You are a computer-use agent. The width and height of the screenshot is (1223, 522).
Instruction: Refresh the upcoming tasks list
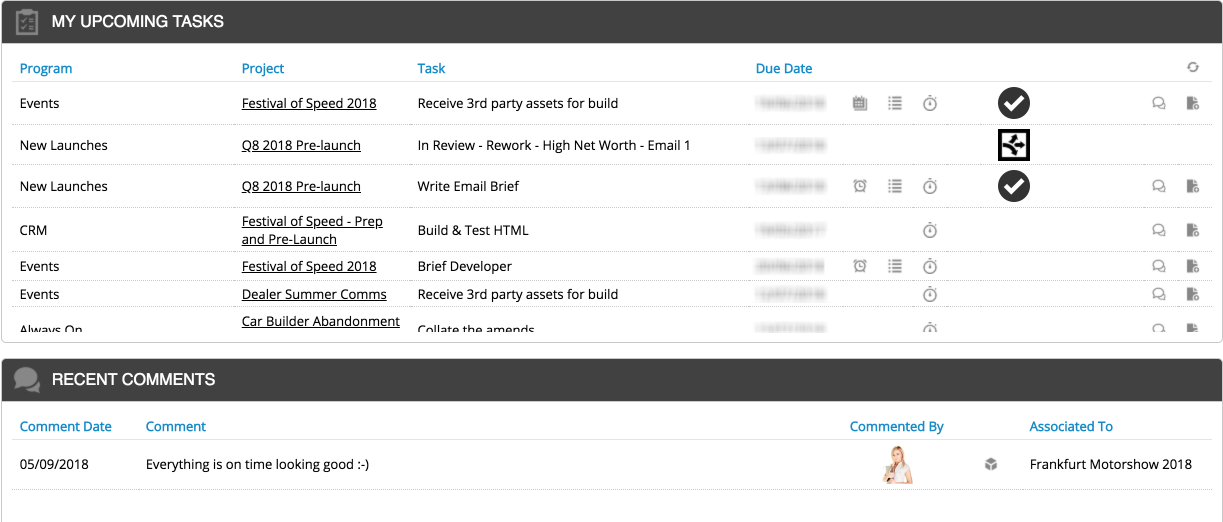1192,68
